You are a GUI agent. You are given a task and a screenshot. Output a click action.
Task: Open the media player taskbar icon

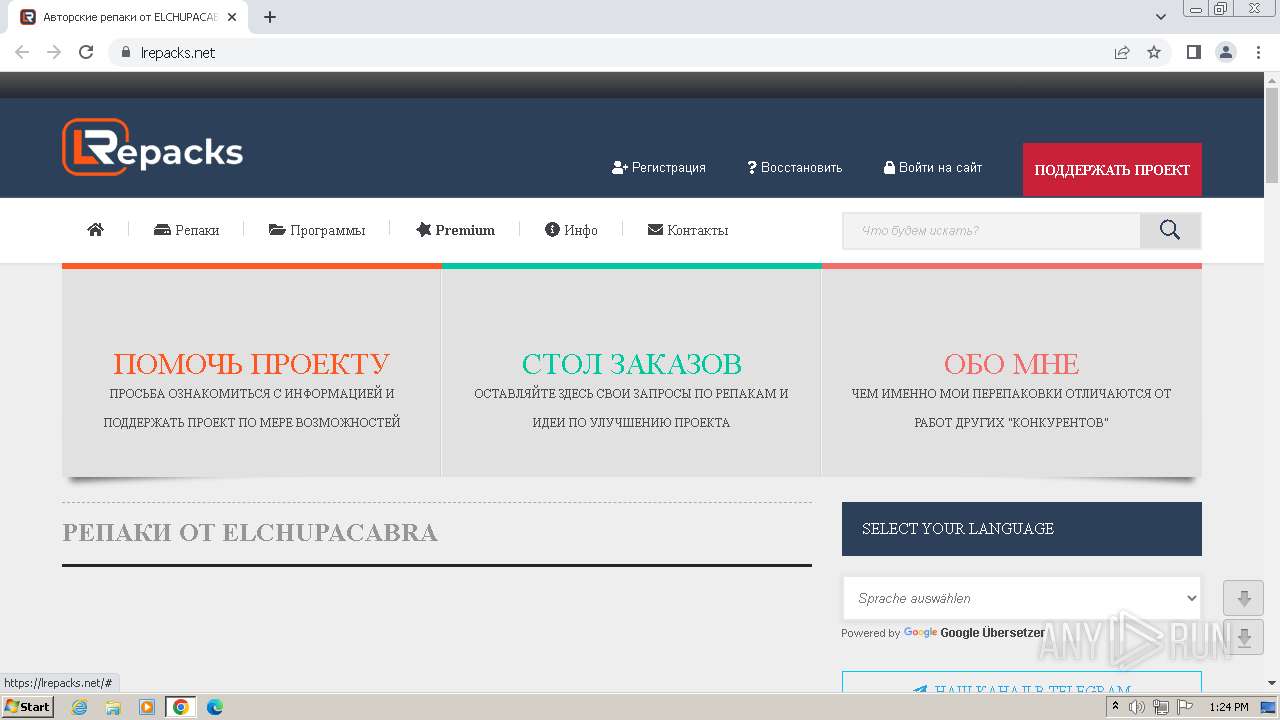click(147, 707)
